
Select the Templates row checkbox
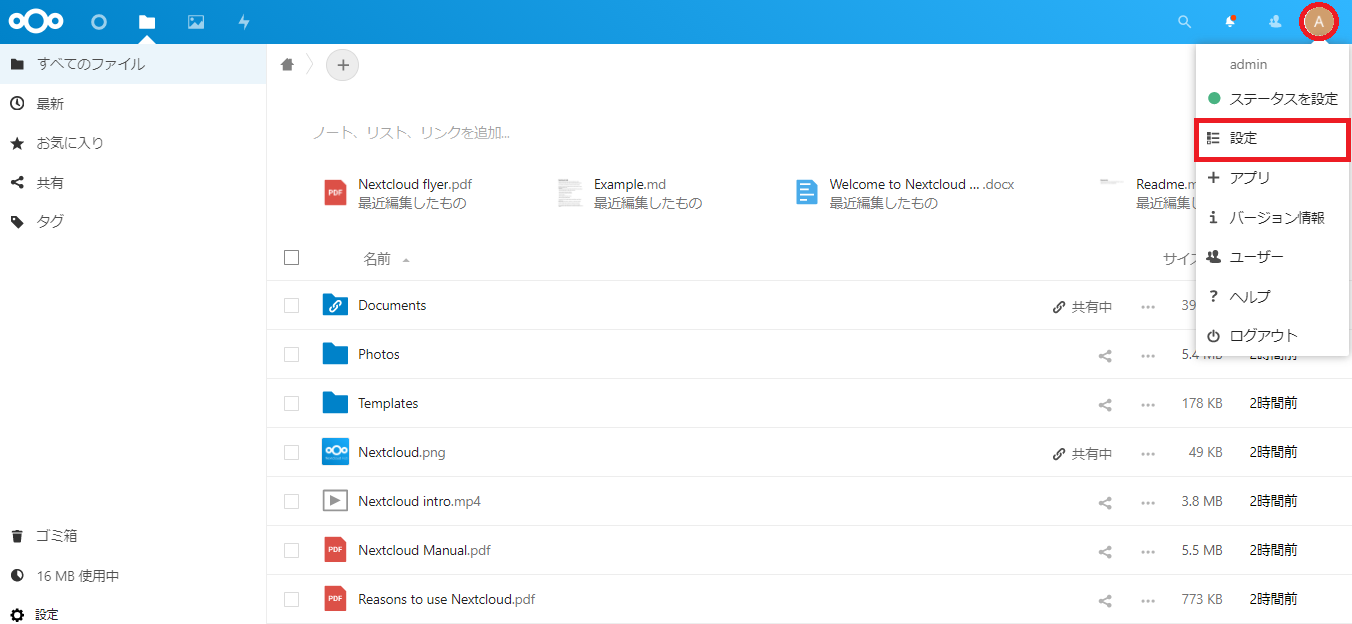(291, 404)
